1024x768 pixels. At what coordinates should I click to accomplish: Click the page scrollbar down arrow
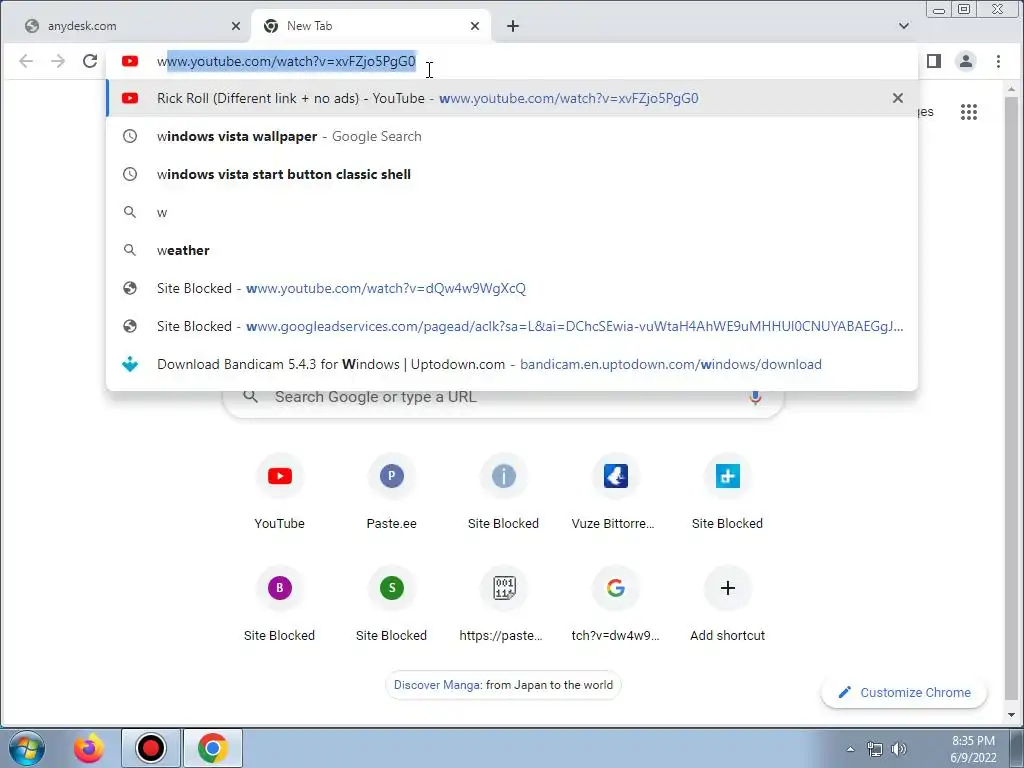tap(1012, 716)
